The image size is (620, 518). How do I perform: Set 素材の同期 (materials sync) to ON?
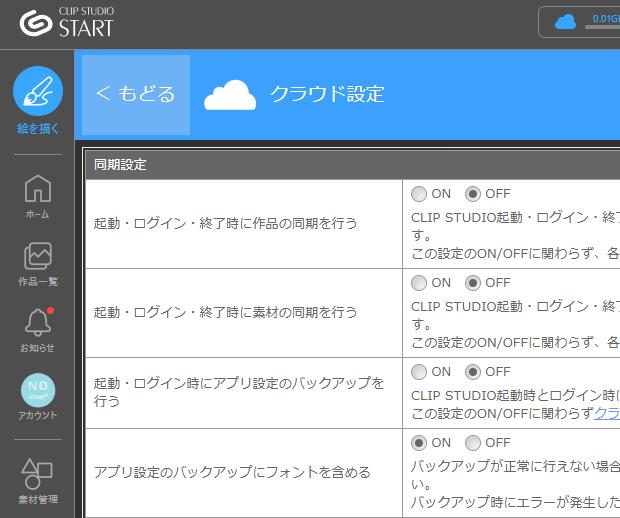click(x=419, y=283)
